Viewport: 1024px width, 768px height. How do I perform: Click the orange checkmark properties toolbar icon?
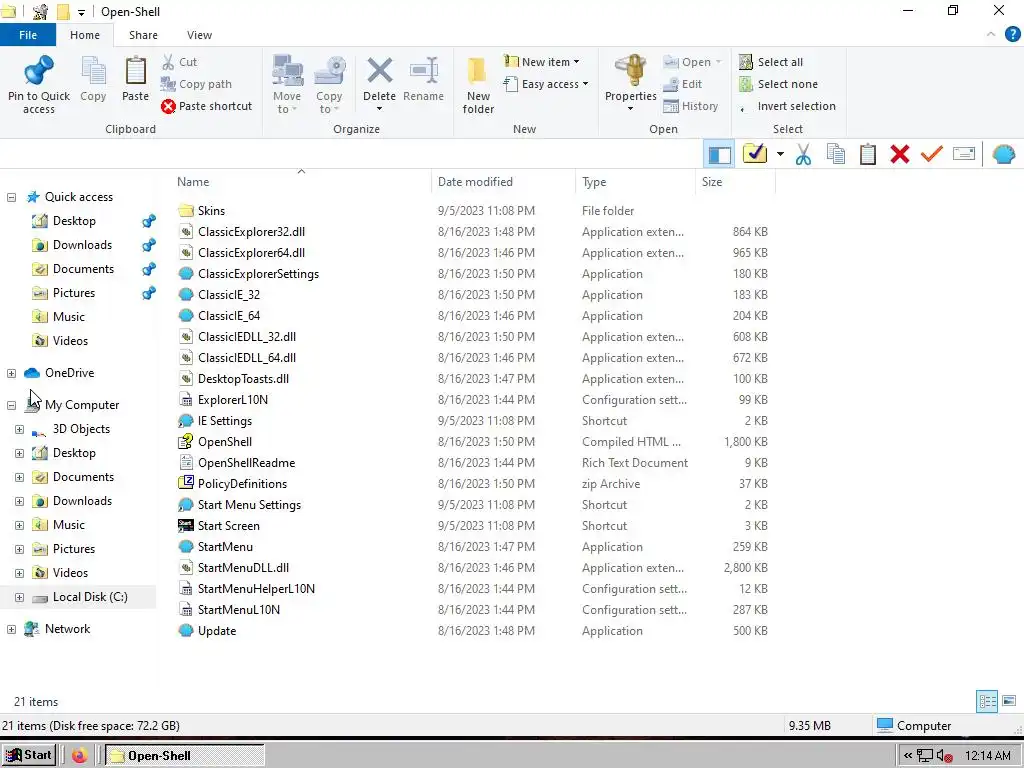pyautogui.click(x=932, y=155)
